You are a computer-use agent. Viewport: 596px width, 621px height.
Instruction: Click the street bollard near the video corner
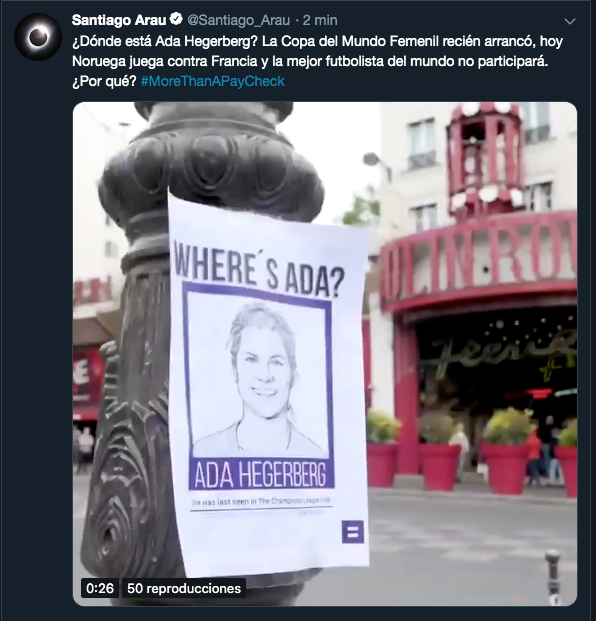[x=553, y=576]
